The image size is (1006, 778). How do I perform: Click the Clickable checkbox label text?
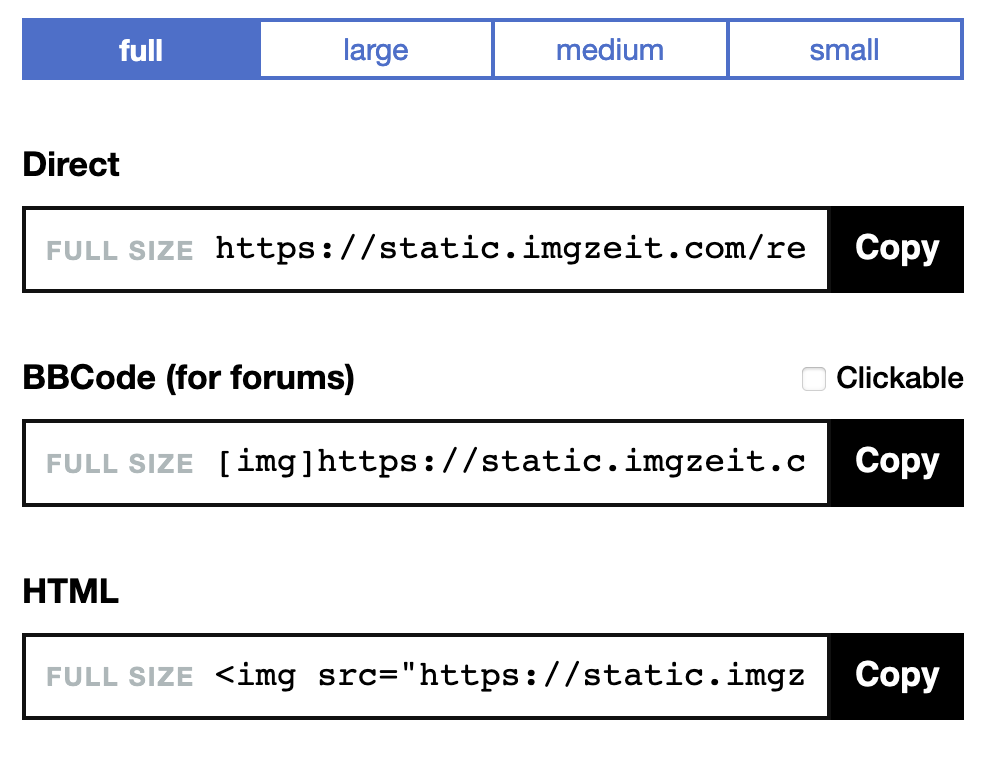pyautogui.click(x=899, y=378)
